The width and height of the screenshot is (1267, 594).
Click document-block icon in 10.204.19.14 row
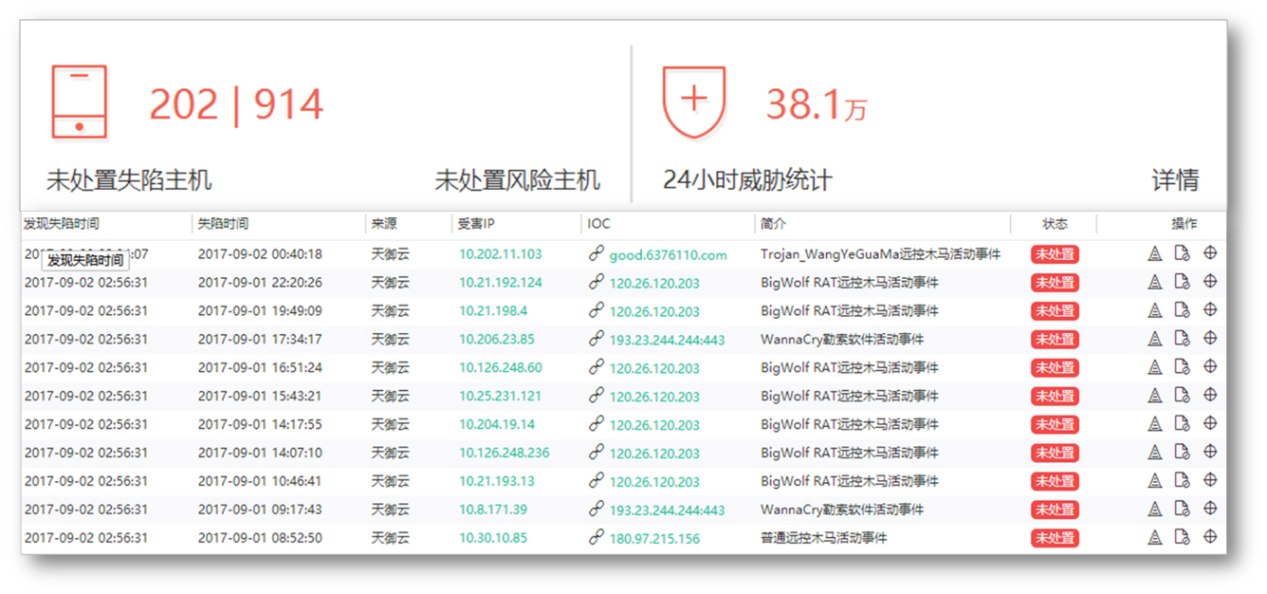(x=1181, y=424)
